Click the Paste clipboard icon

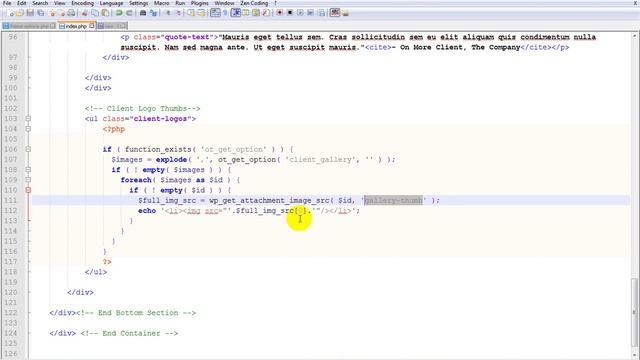[x=105, y=13]
